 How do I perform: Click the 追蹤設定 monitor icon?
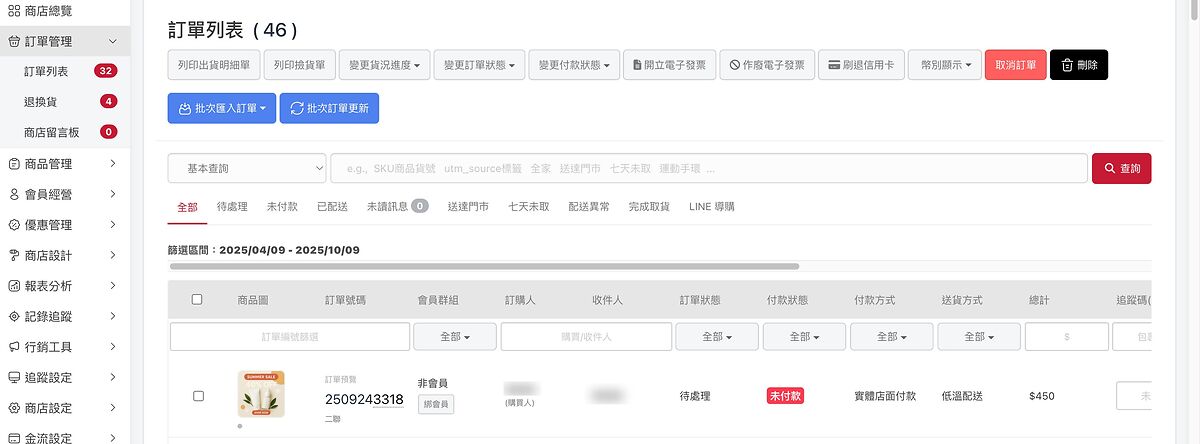(14, 378)
